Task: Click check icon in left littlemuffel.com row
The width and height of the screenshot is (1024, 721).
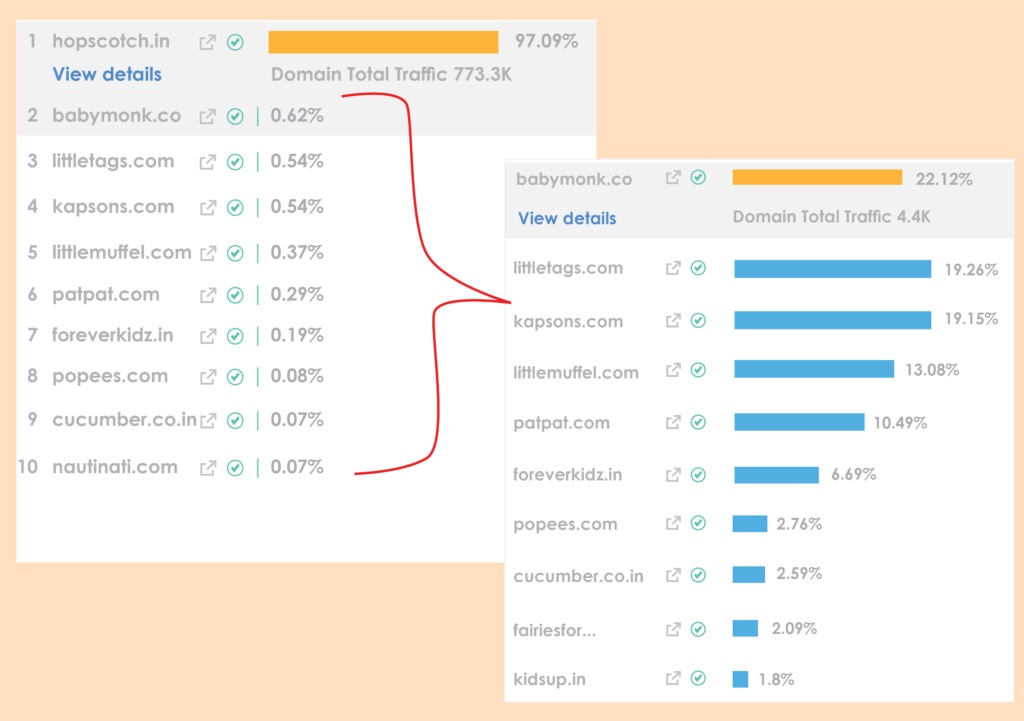Action: click(235, 253)
